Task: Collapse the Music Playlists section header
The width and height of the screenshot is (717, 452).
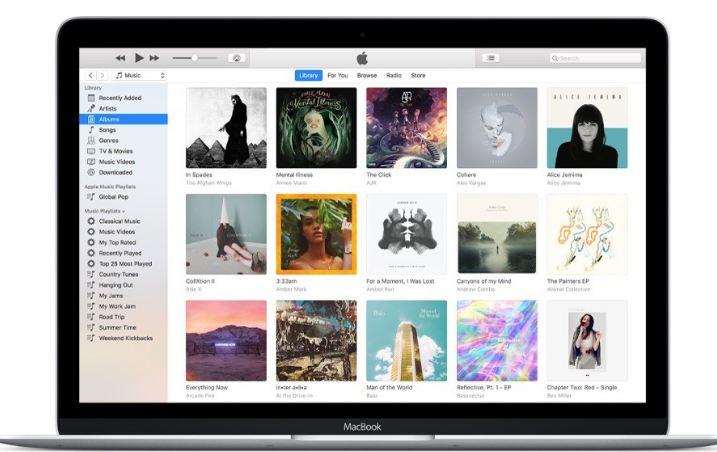Action: tap(105, 211)
